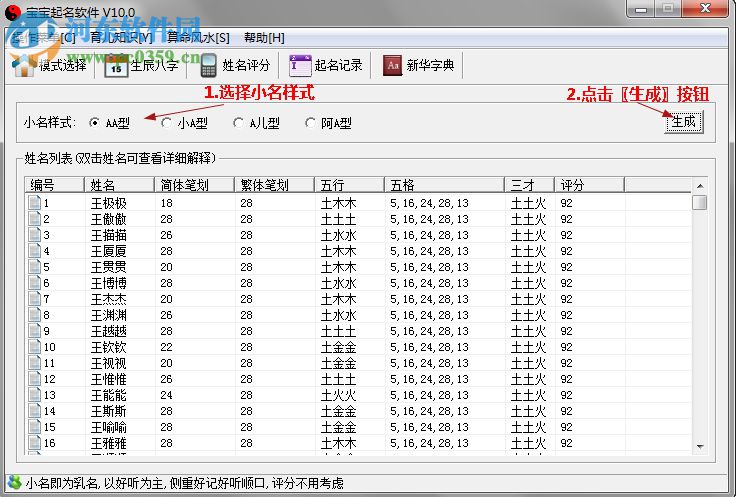
Task: Select the 小A型 nickname style
Action: (166, 123)
